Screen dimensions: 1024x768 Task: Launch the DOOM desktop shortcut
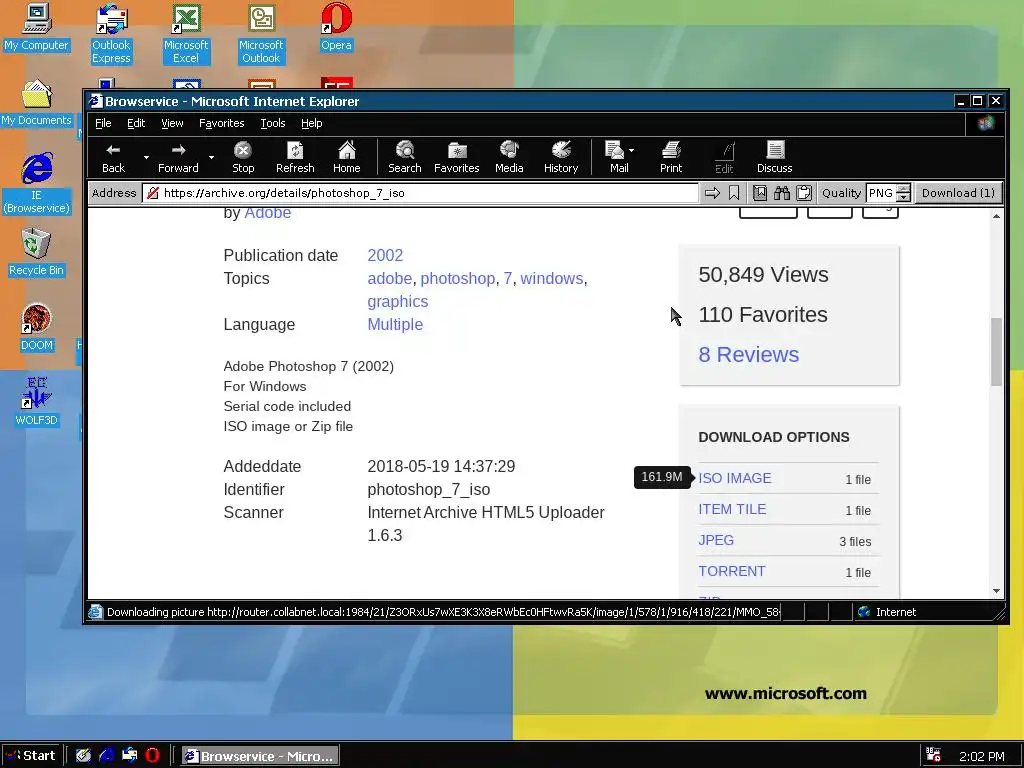[36, 327]
